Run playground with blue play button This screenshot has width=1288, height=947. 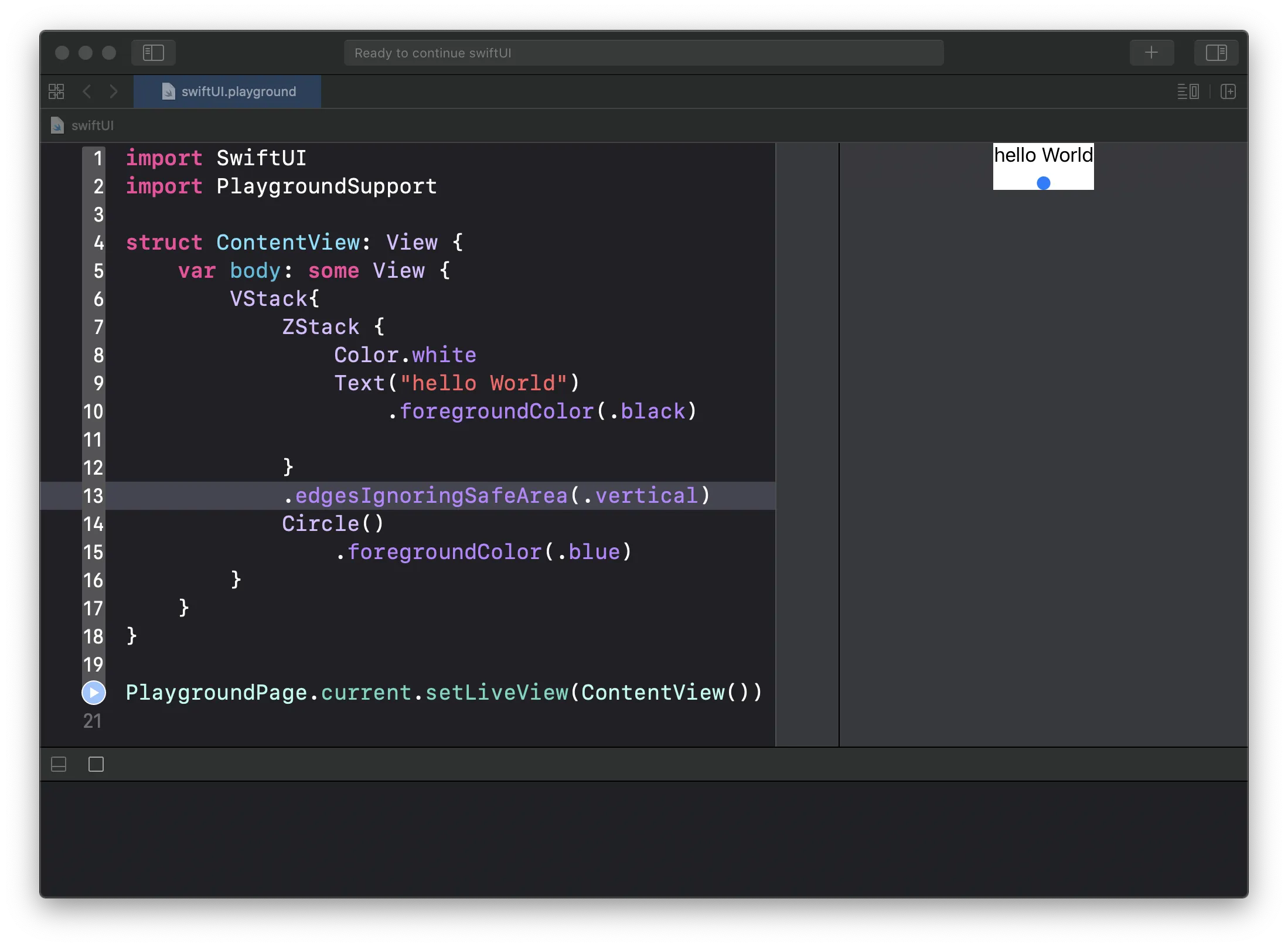point(94,692)
